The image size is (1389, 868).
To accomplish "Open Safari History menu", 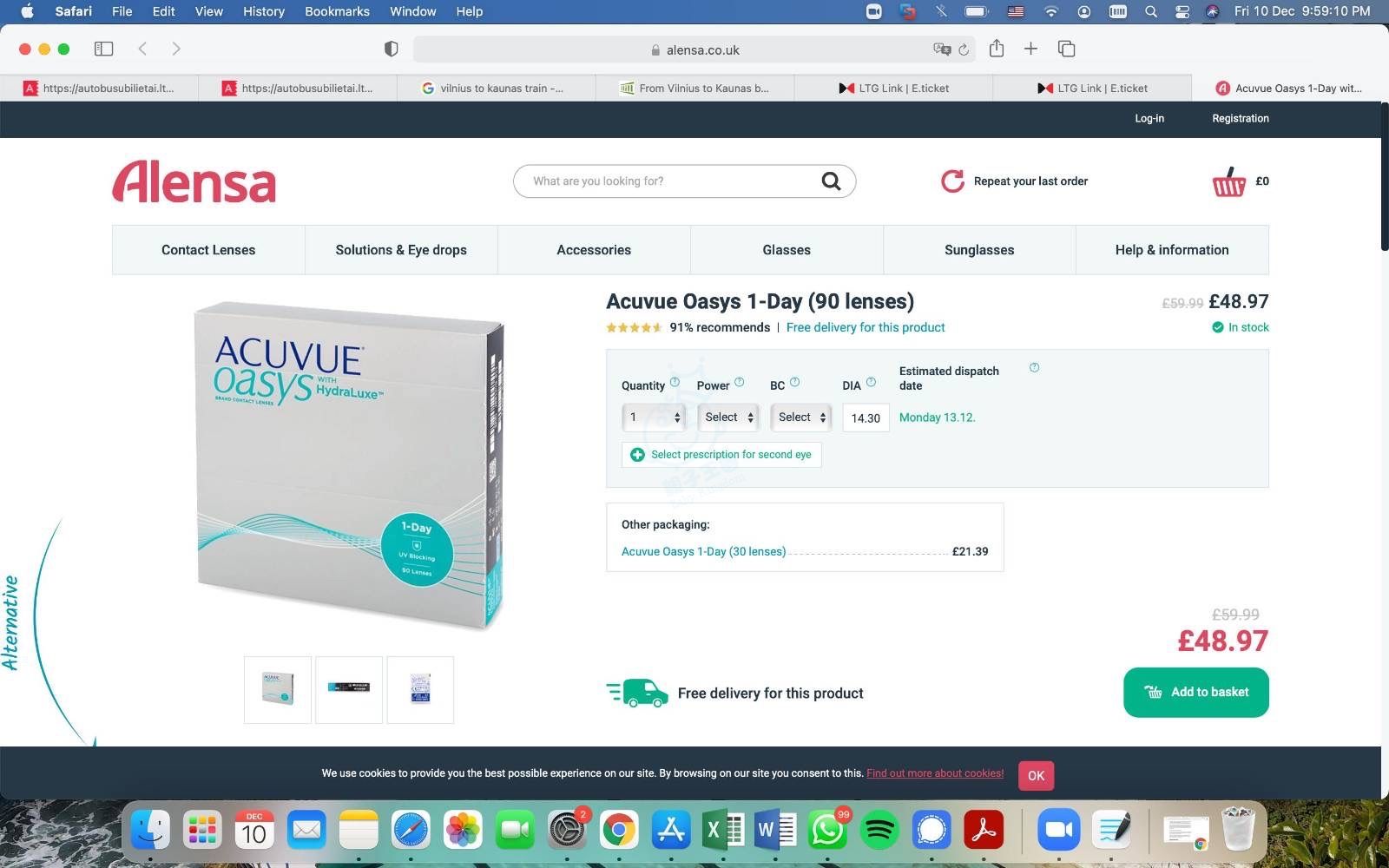I will pyautogui.click(x=263, y=11).
